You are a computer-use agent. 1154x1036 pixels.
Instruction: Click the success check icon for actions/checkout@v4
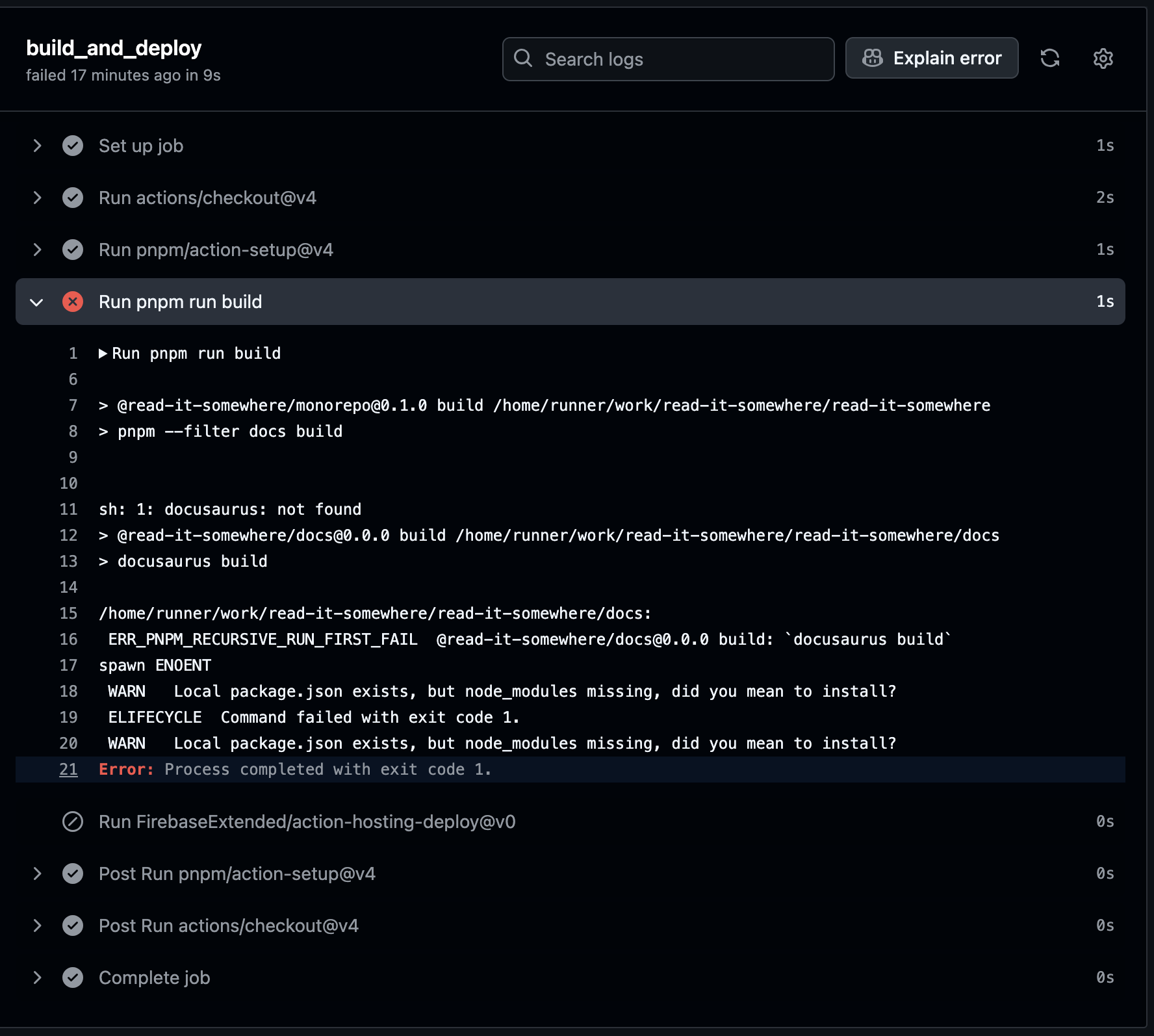click(x=73, y=198)
